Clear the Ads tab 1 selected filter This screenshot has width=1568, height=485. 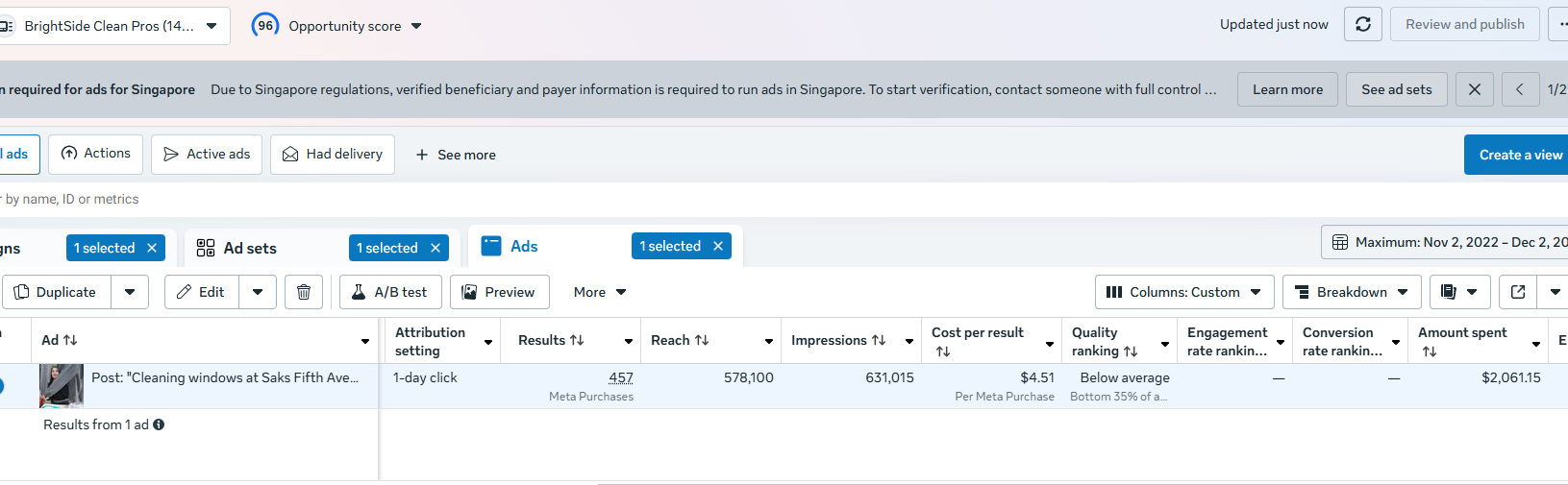(x=717, y=247)
